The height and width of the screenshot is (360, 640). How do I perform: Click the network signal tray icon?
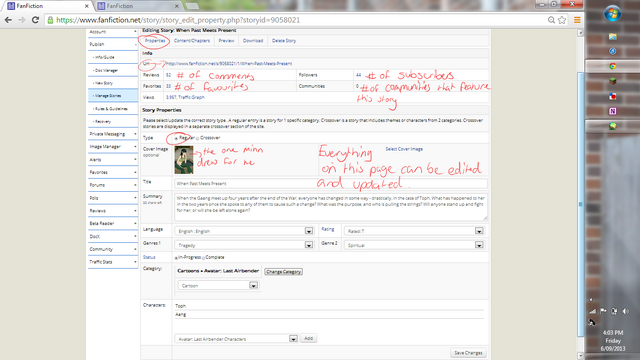tap(593, 311)
